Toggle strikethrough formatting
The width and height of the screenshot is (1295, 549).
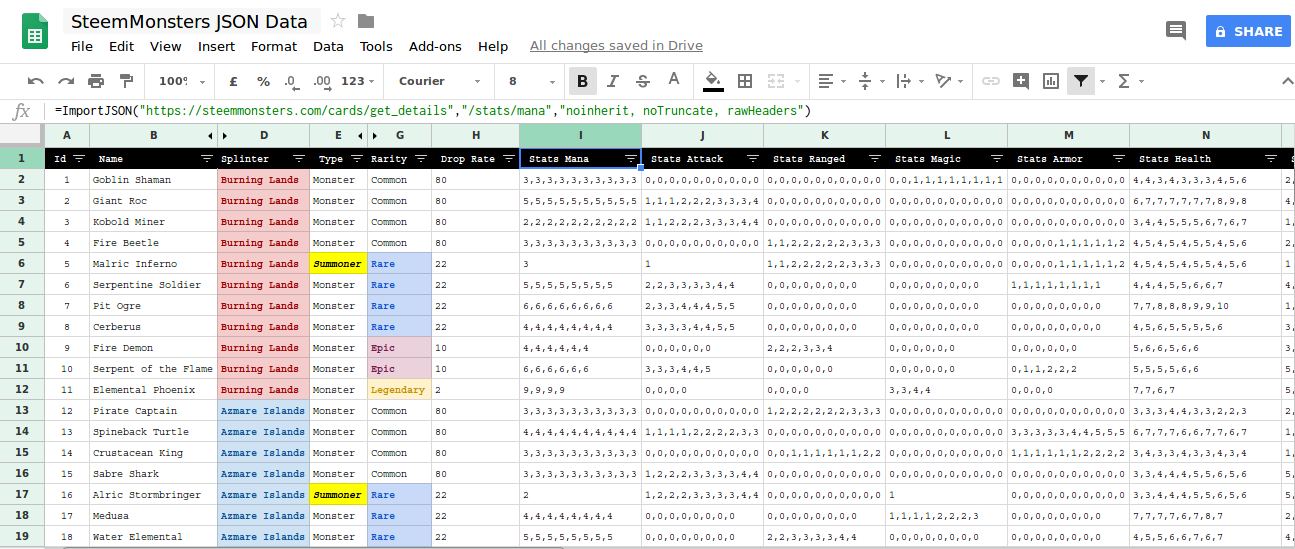point(643,81)
